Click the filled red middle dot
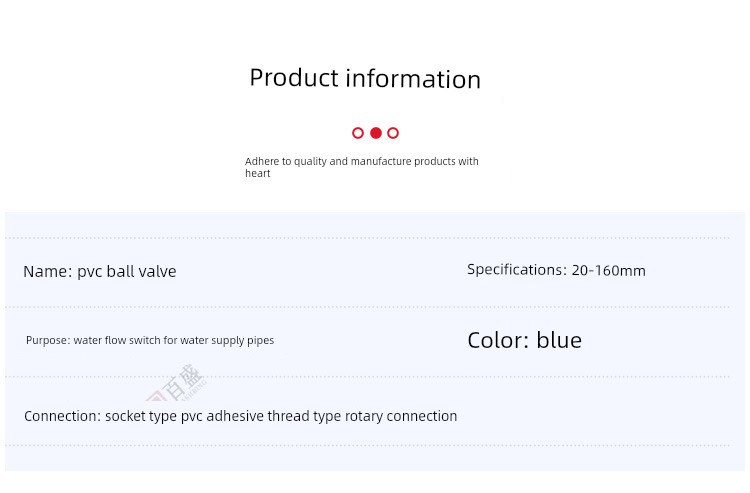The image size is (750, 493). coord(376,133)
